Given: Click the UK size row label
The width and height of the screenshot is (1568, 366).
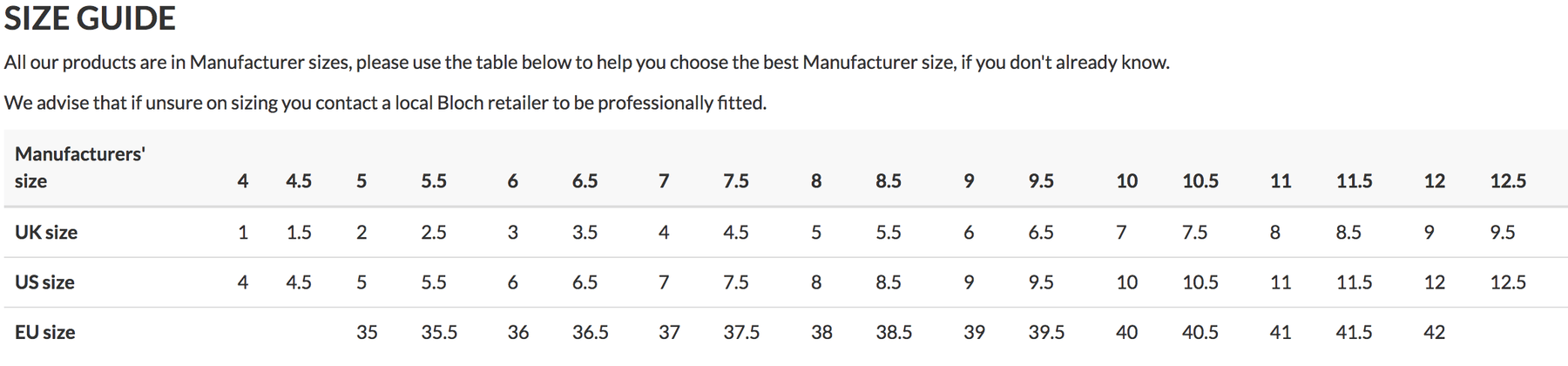Looking at the screenshot, I should tap(46, 233).
